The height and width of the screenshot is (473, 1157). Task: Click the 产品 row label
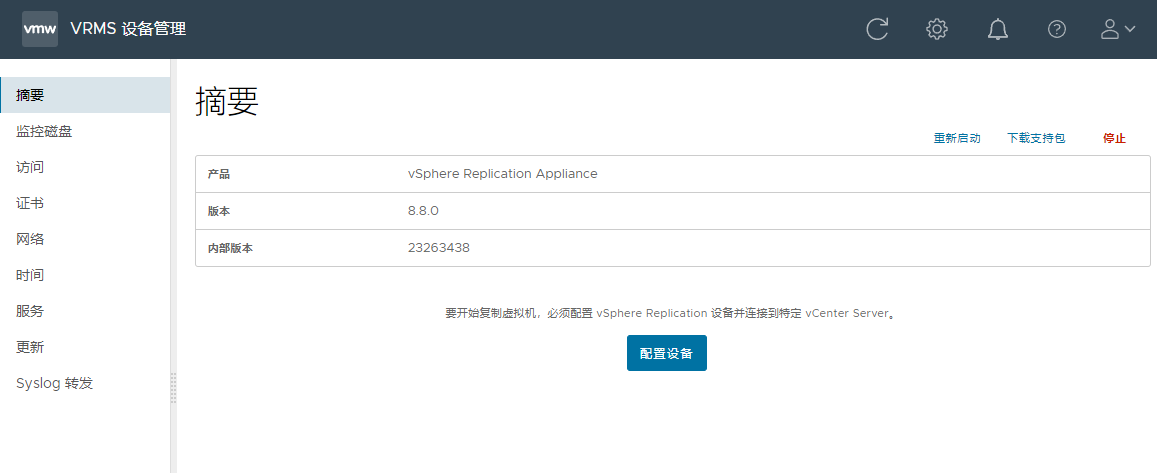coord(219,174)
